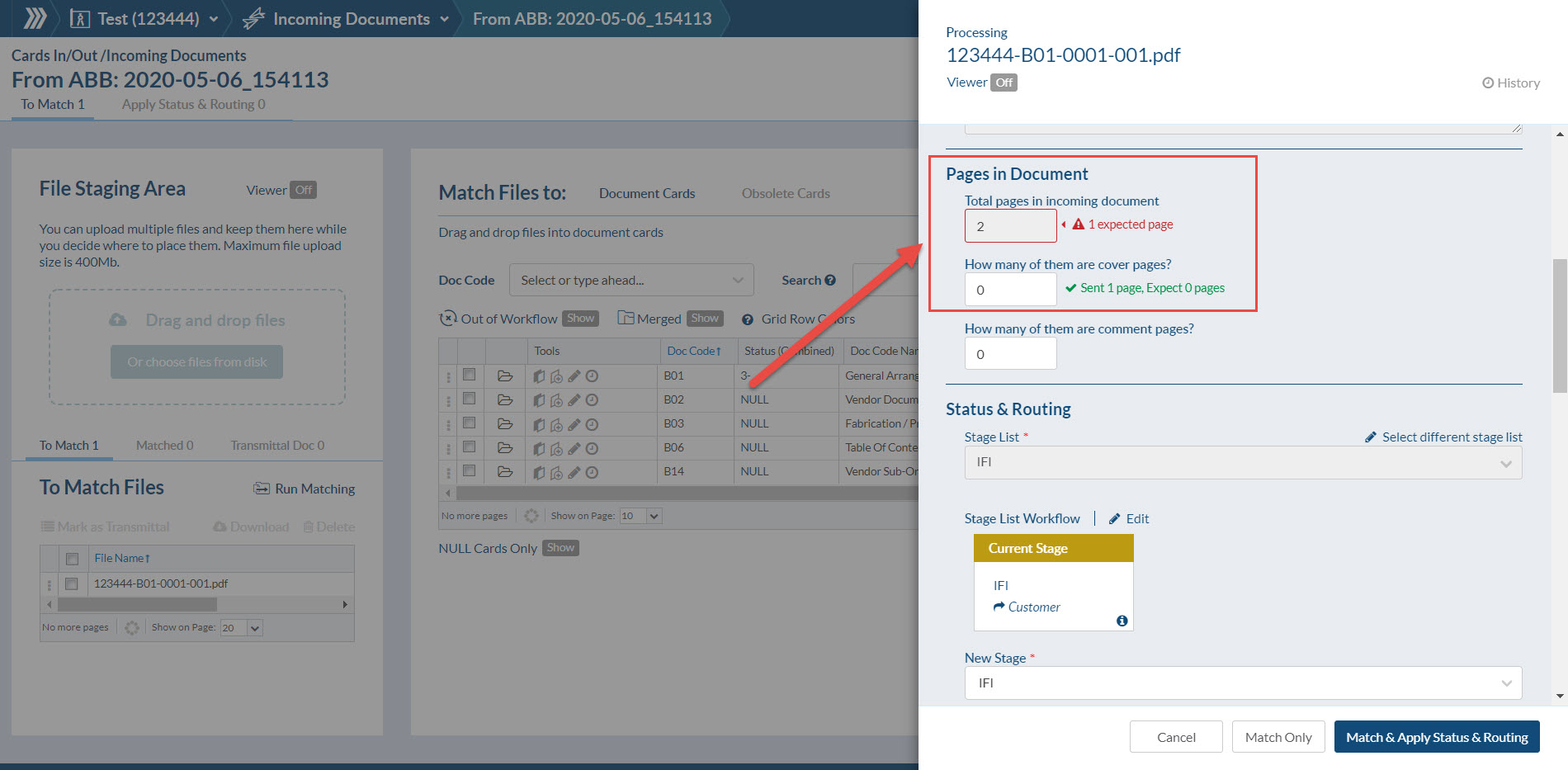This screenshot has height=770, width=1568.
Task: Click the To Match Files horizontal scrollbar
Action: tap(137, 605)
